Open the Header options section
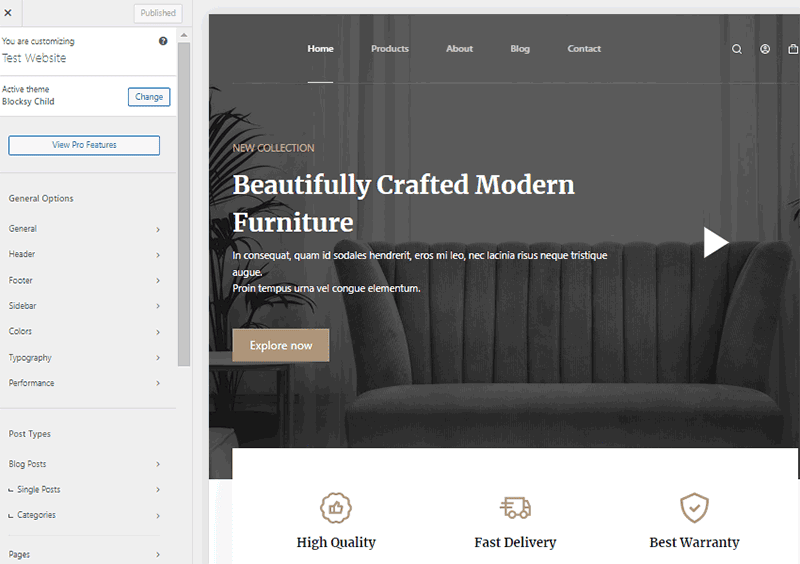Screen dimensions: 800x564 (84, 254)
